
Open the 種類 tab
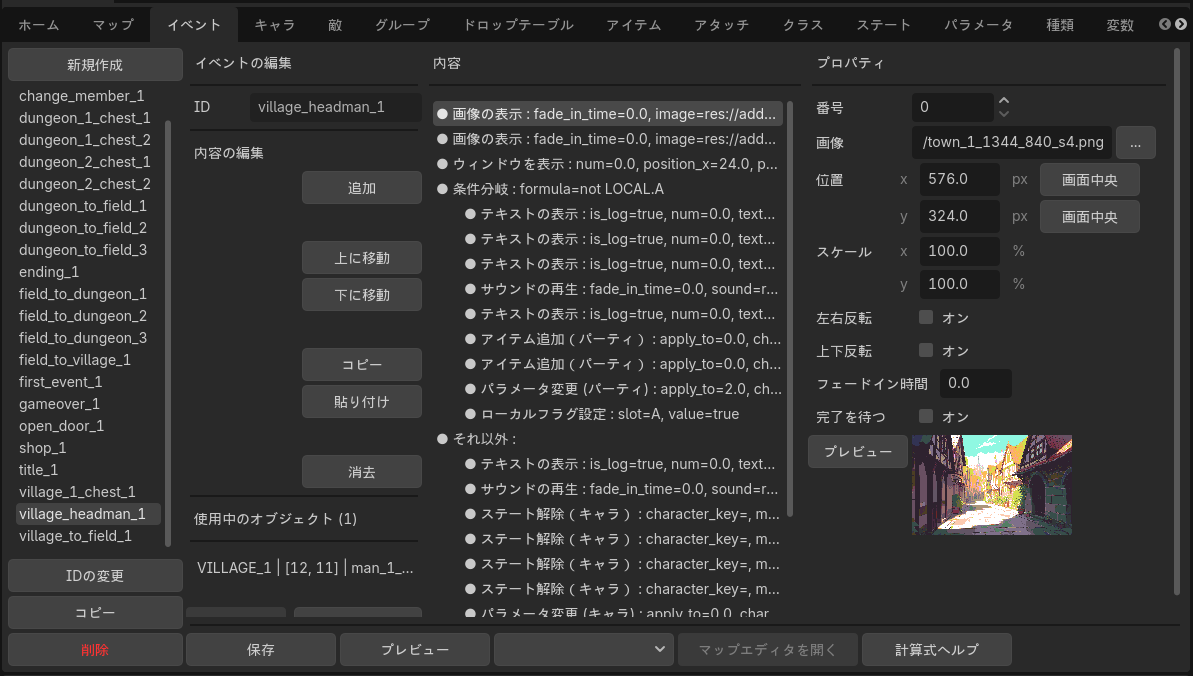click(x=1060, y=25)
